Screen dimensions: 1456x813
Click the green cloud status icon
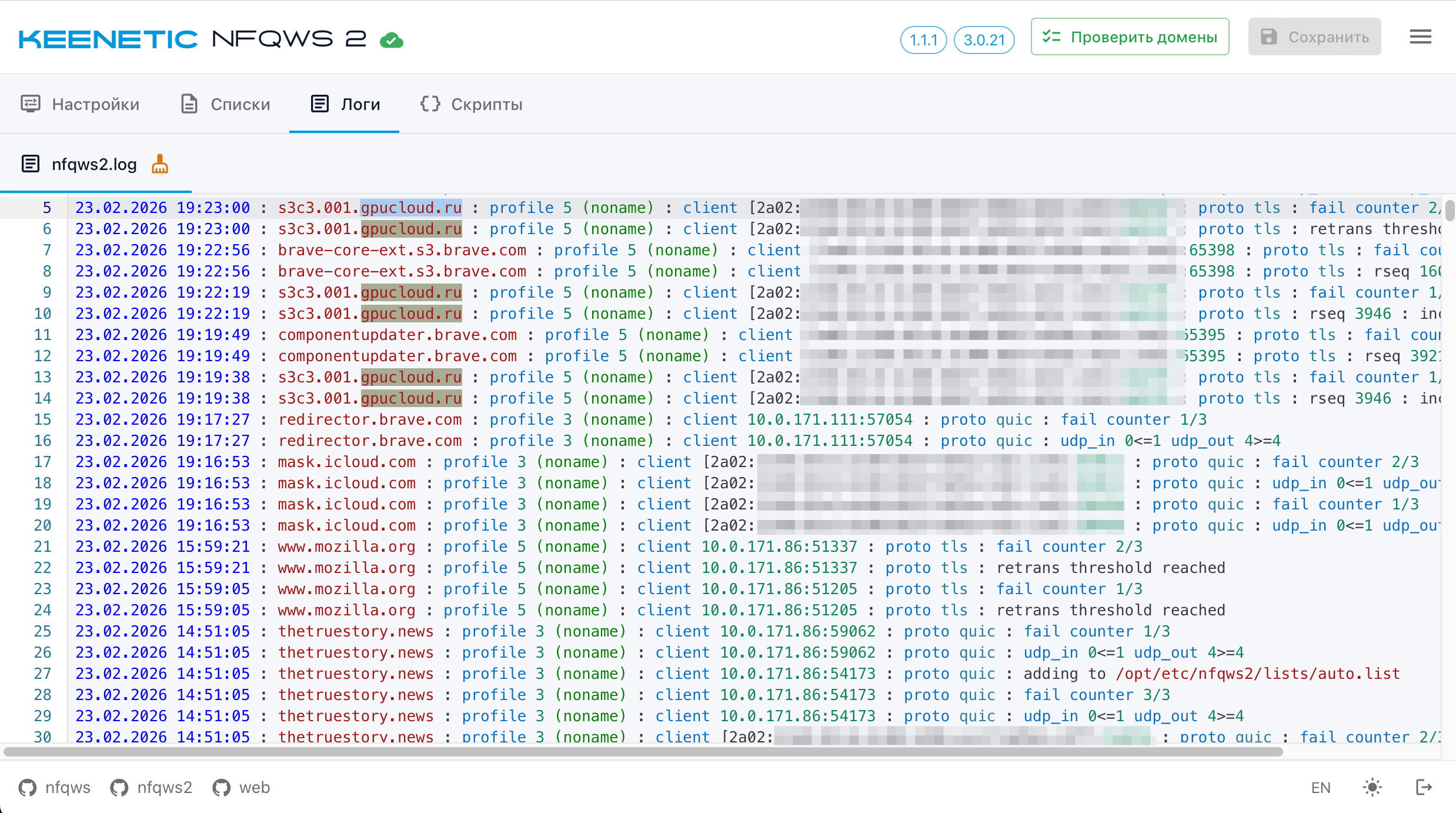392,40
